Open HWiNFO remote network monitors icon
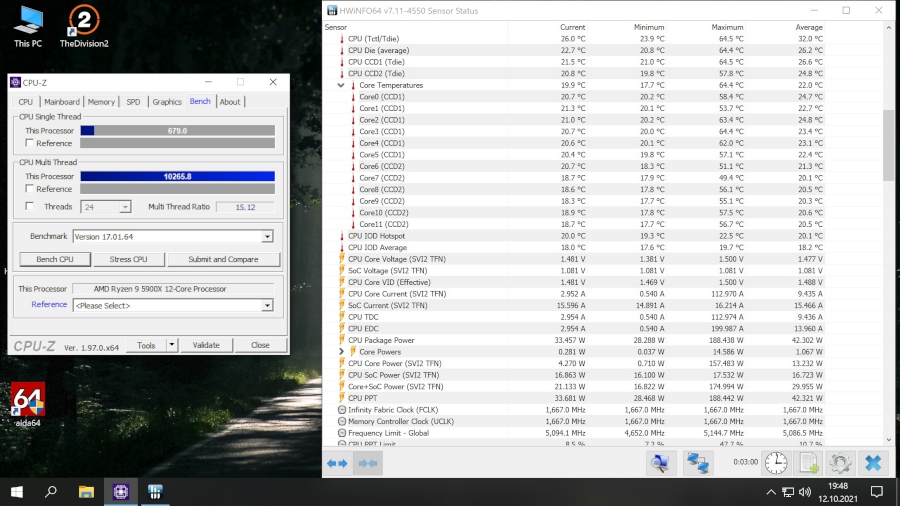The height and width of the screenshot is (506, 900). tap(698, 463)
